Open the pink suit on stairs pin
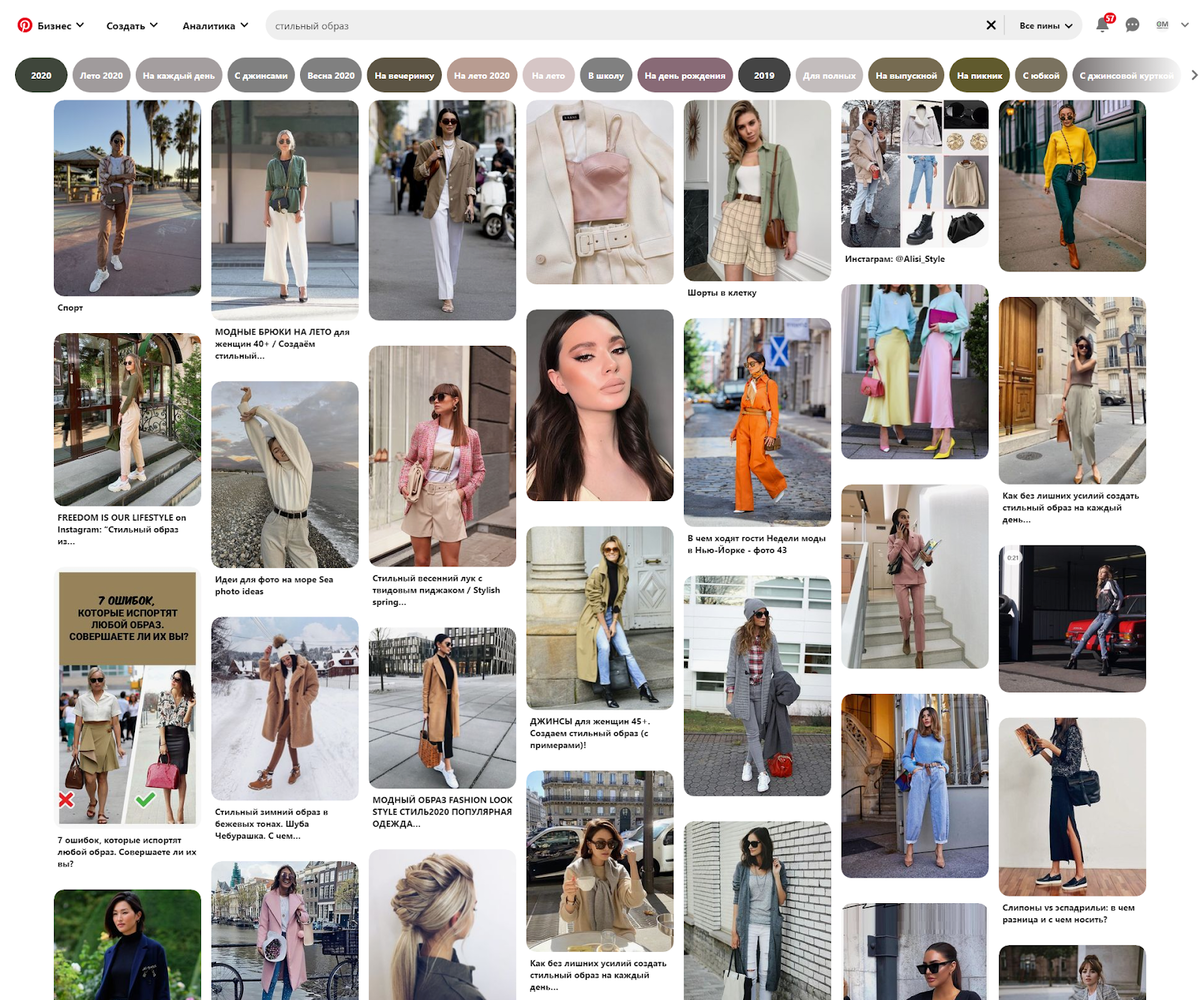The width and height of the screenshot is (1200, 1000). tap(915, 577)
